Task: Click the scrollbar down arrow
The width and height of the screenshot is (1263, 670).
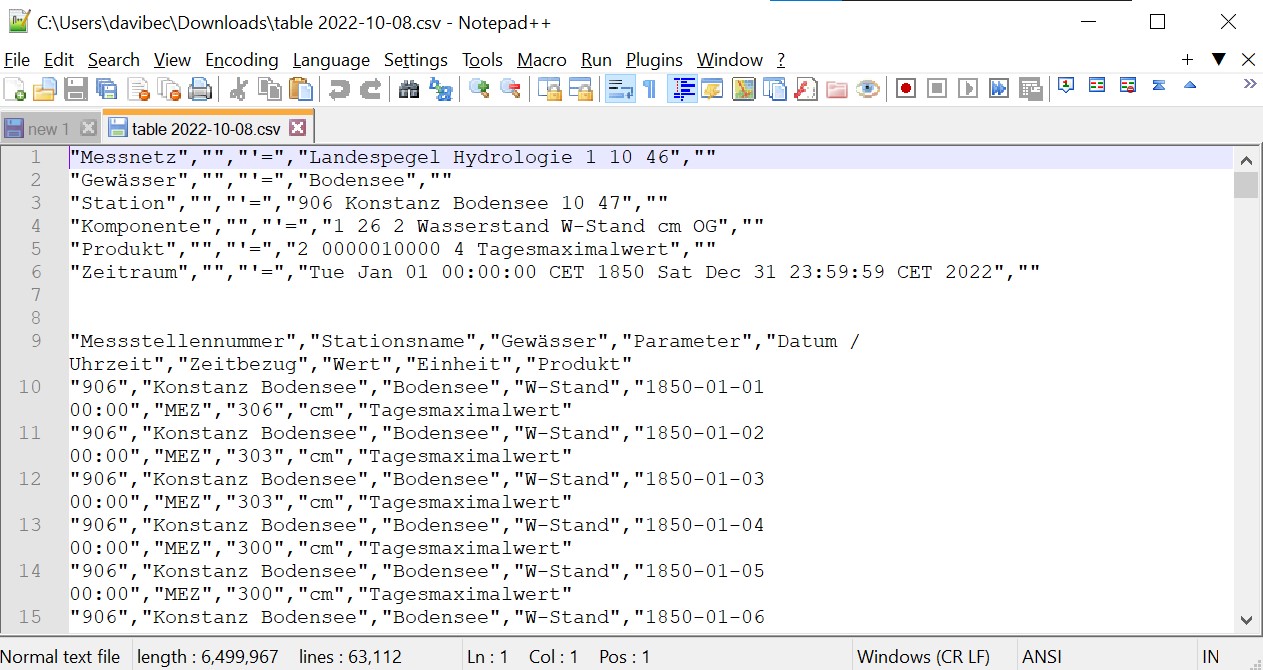Action: click(1246, 620)
